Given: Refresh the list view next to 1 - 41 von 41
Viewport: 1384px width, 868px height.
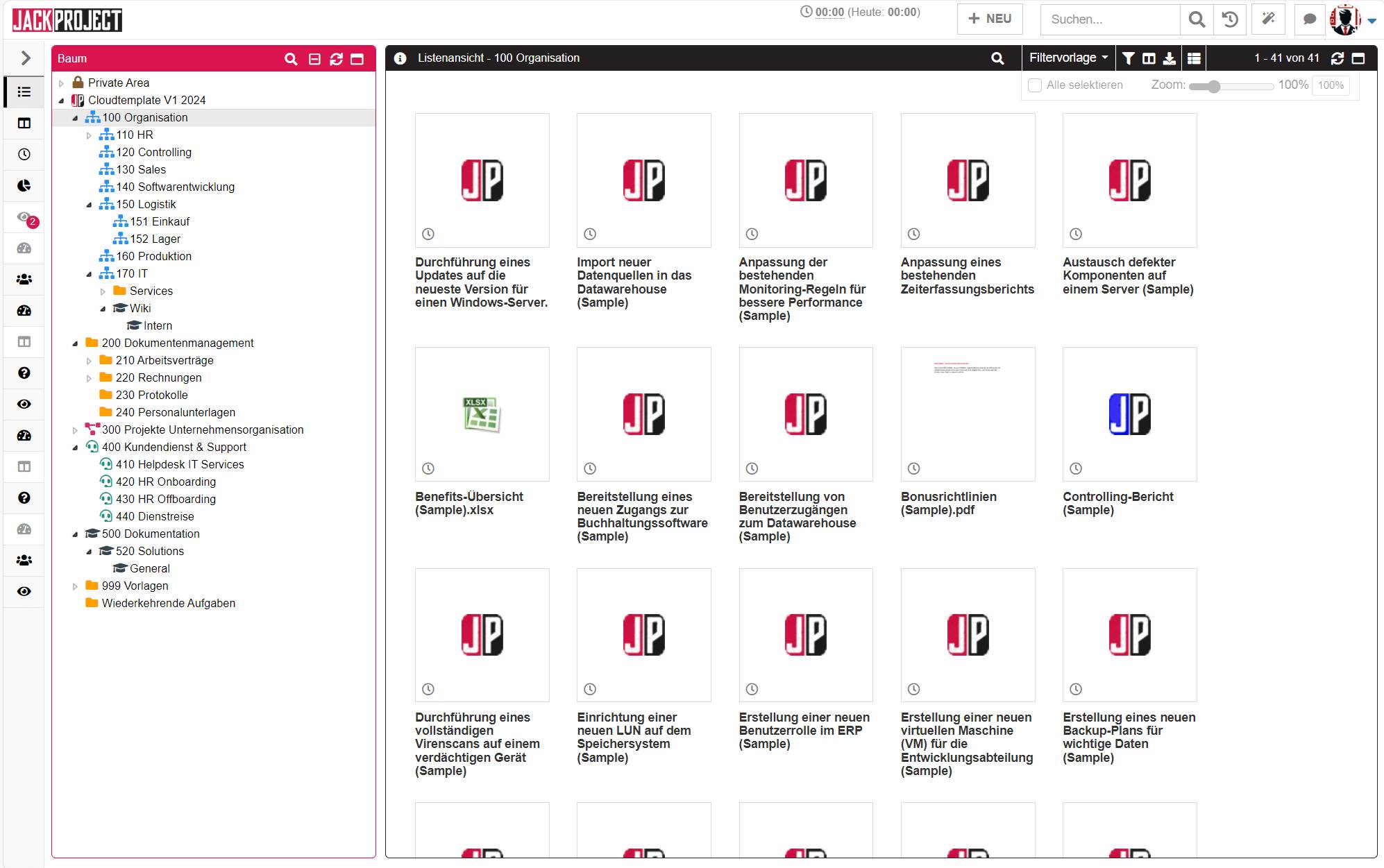Looking at the screenshot, I should pyautogui.click(x=1337, y=58).
